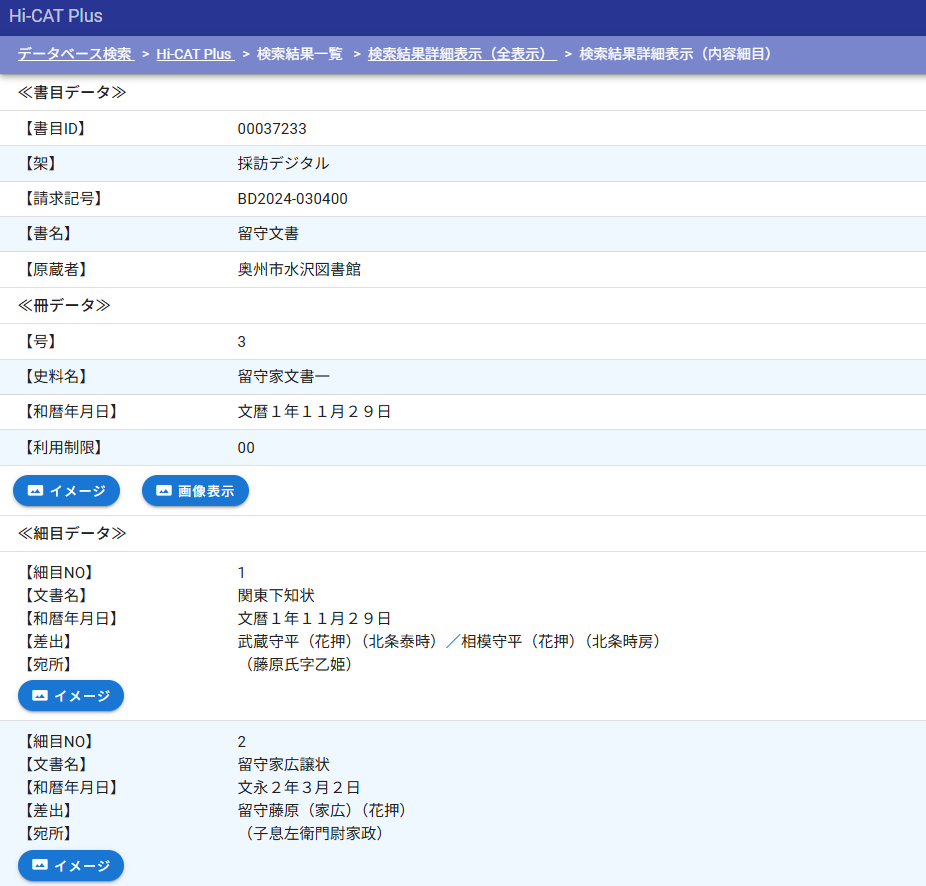926x886 pixels.
Task: Return to 検索結果詳細表示（全表示） page
Action: [x=462, y=54]
